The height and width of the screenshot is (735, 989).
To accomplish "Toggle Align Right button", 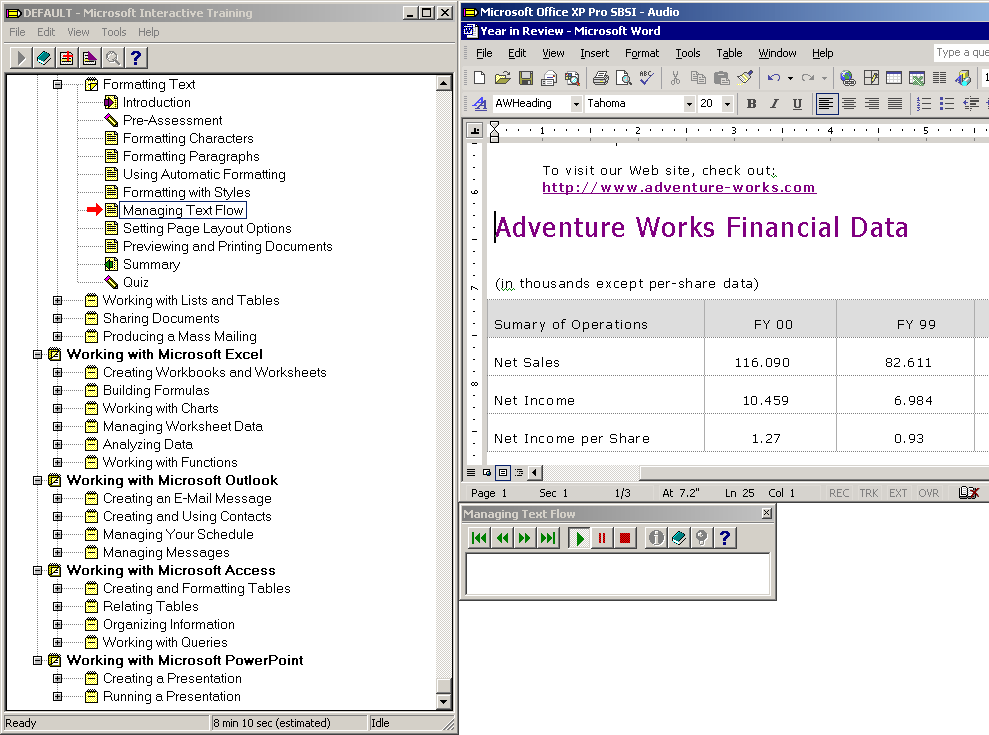I will (872, 103).
